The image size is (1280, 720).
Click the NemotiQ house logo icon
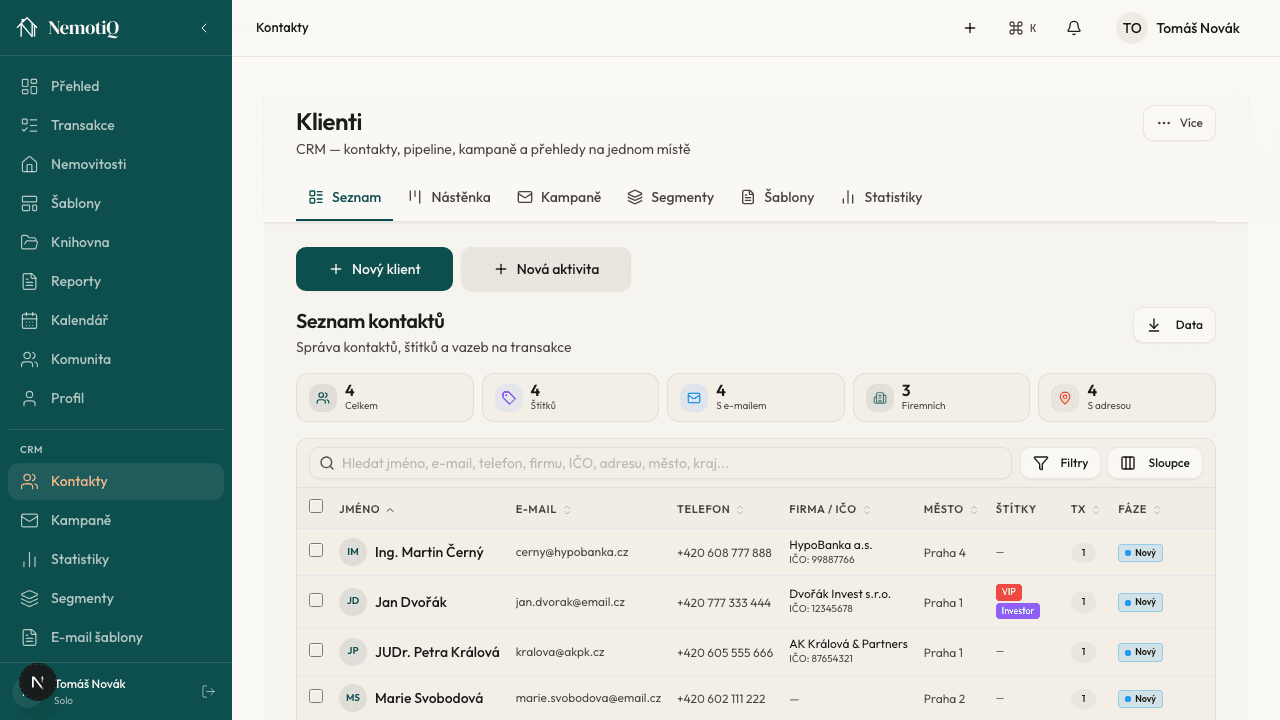[x=27, y=28]
